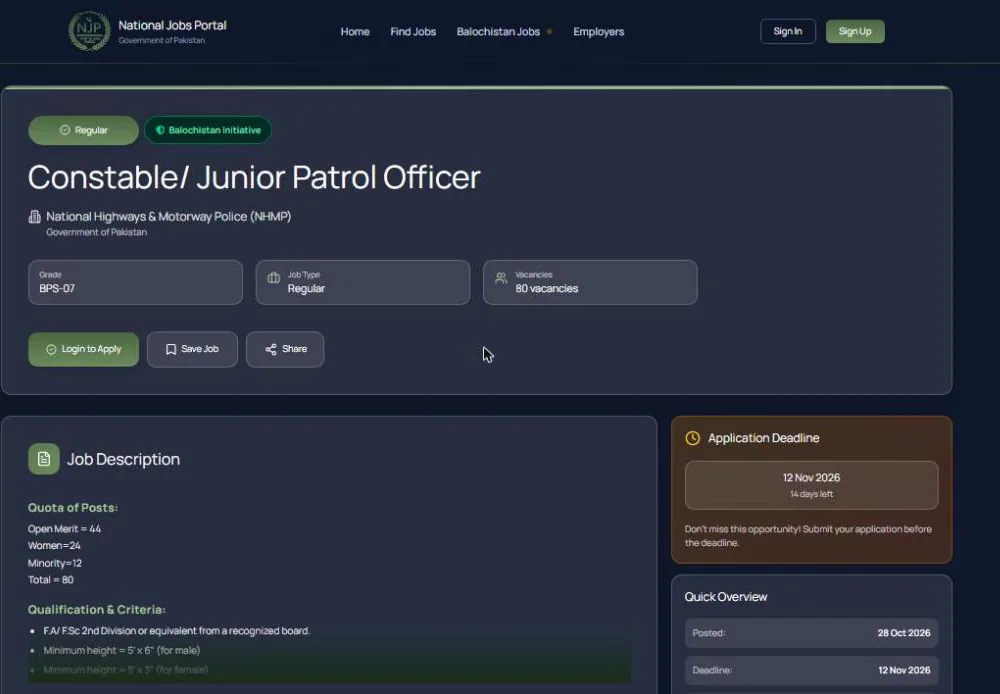Click the 80 vacancies text
1000x694 pixels.
pos(547,288)
